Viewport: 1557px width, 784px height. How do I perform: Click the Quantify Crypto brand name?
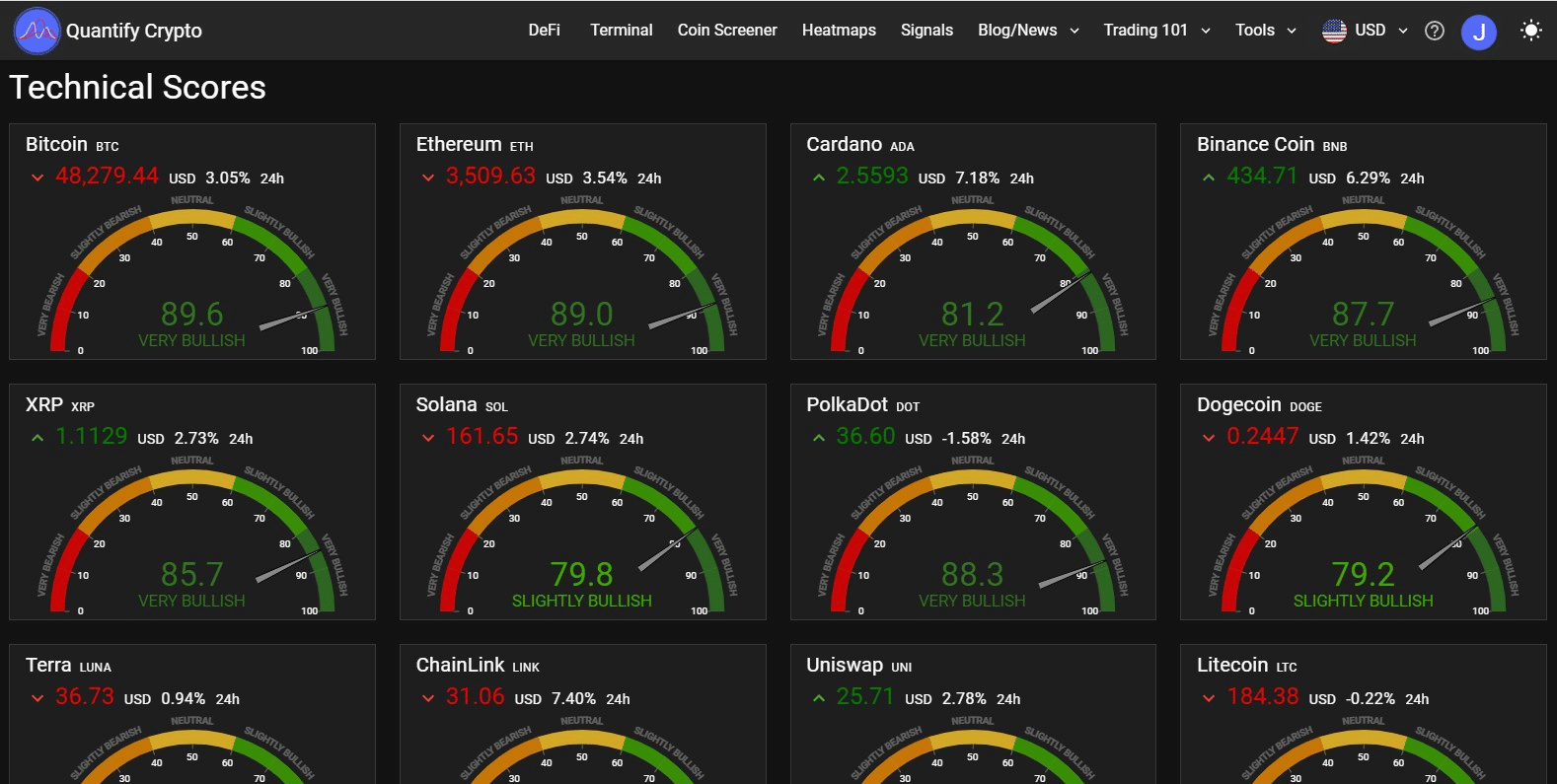134,31
